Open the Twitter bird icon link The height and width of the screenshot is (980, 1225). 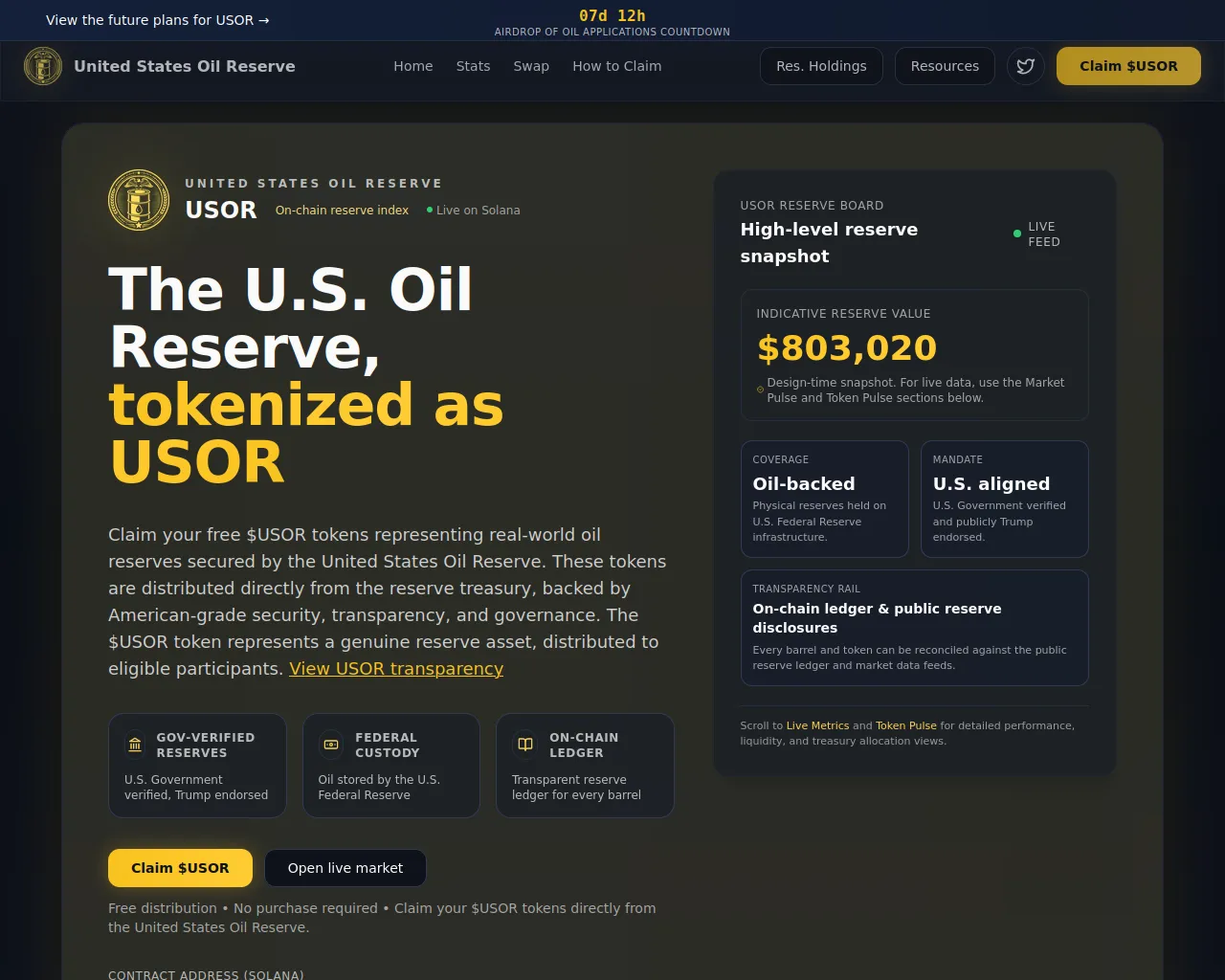point(1026,66)
